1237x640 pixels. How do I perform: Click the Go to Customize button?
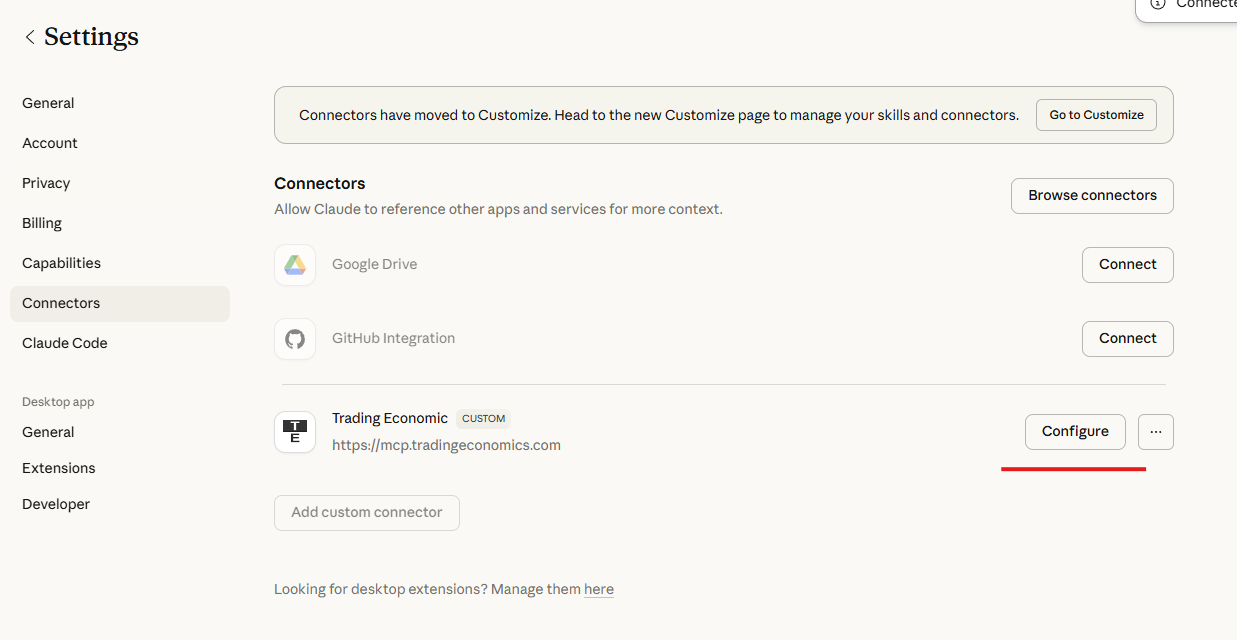pyautogui.click(x=1096, y=115)
